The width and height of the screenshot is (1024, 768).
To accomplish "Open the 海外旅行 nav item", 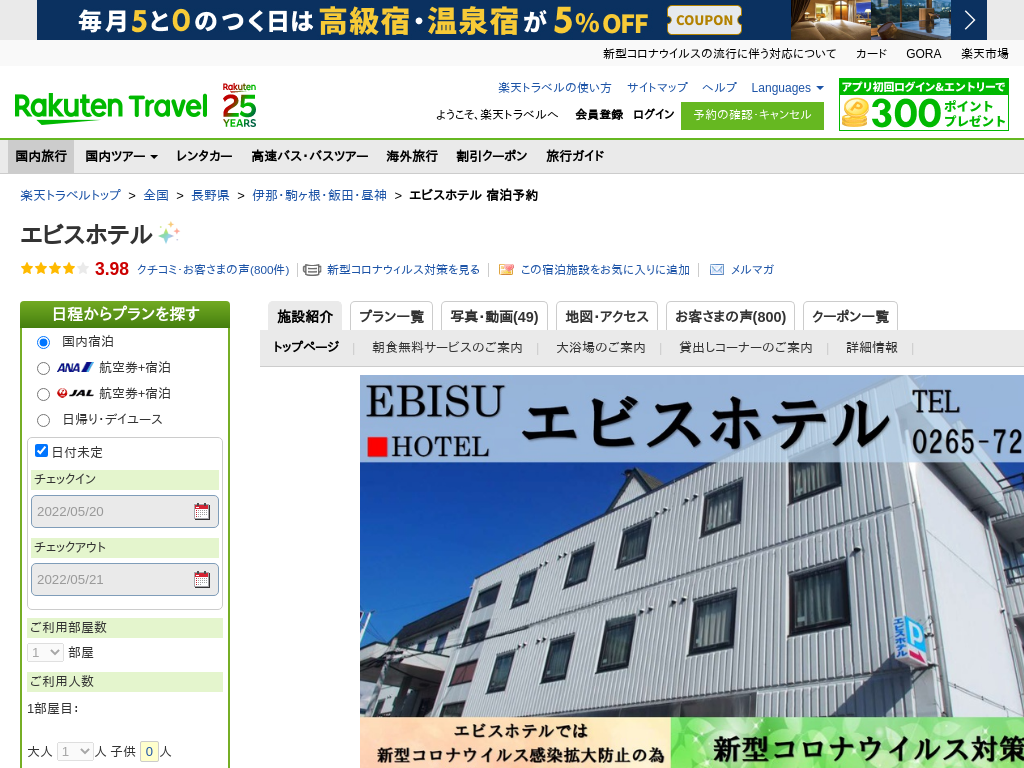I will coord(412,156).
